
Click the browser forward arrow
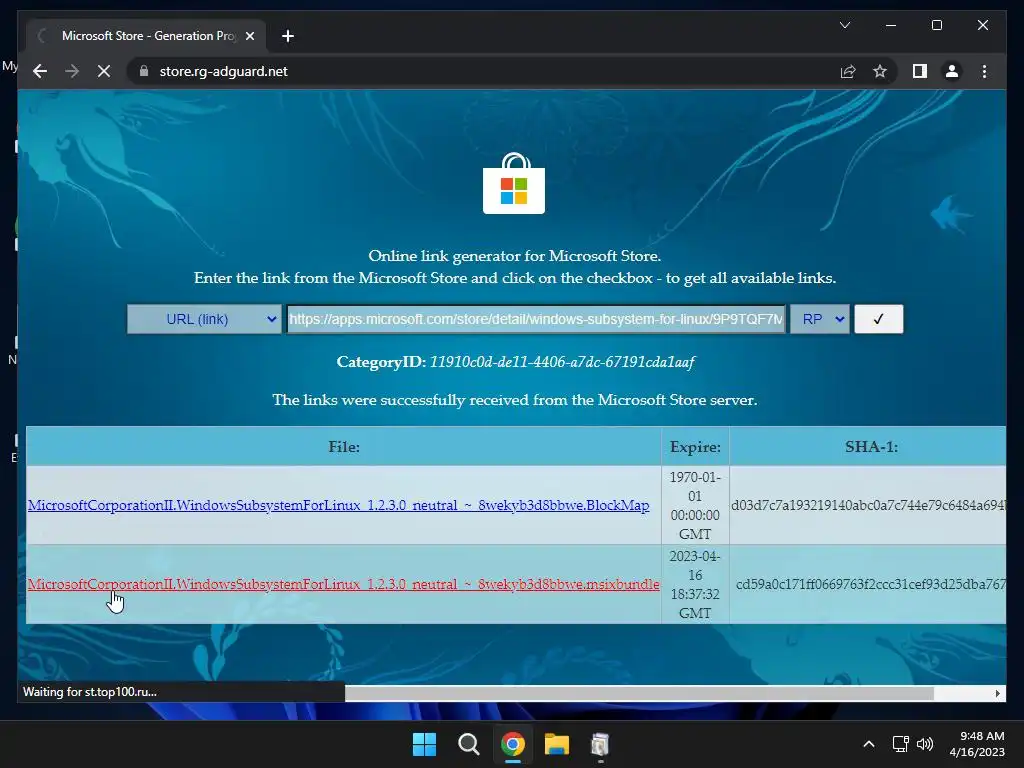72,71
